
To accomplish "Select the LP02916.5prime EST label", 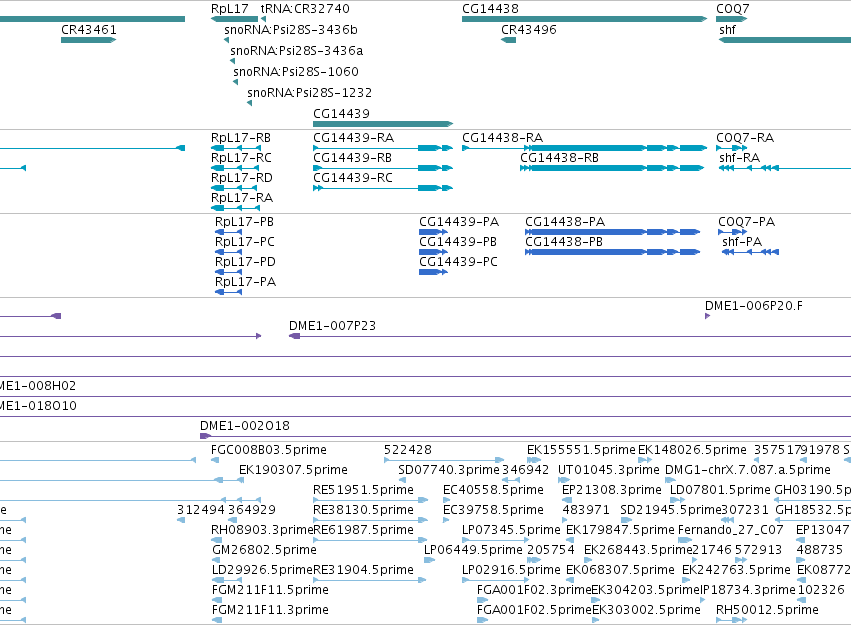I will pos(511,570).
